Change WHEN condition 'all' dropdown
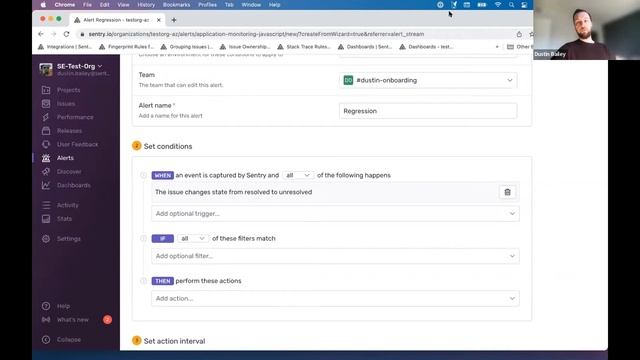640x360 pixels. coord(298,175)
